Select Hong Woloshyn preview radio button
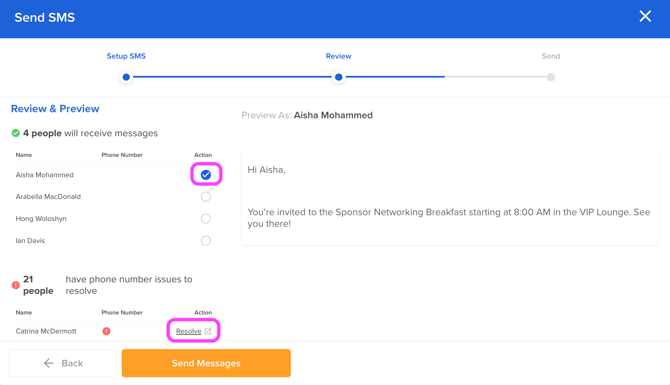The height and width of the screenshot is (385, 670). [x=206, y=219]
